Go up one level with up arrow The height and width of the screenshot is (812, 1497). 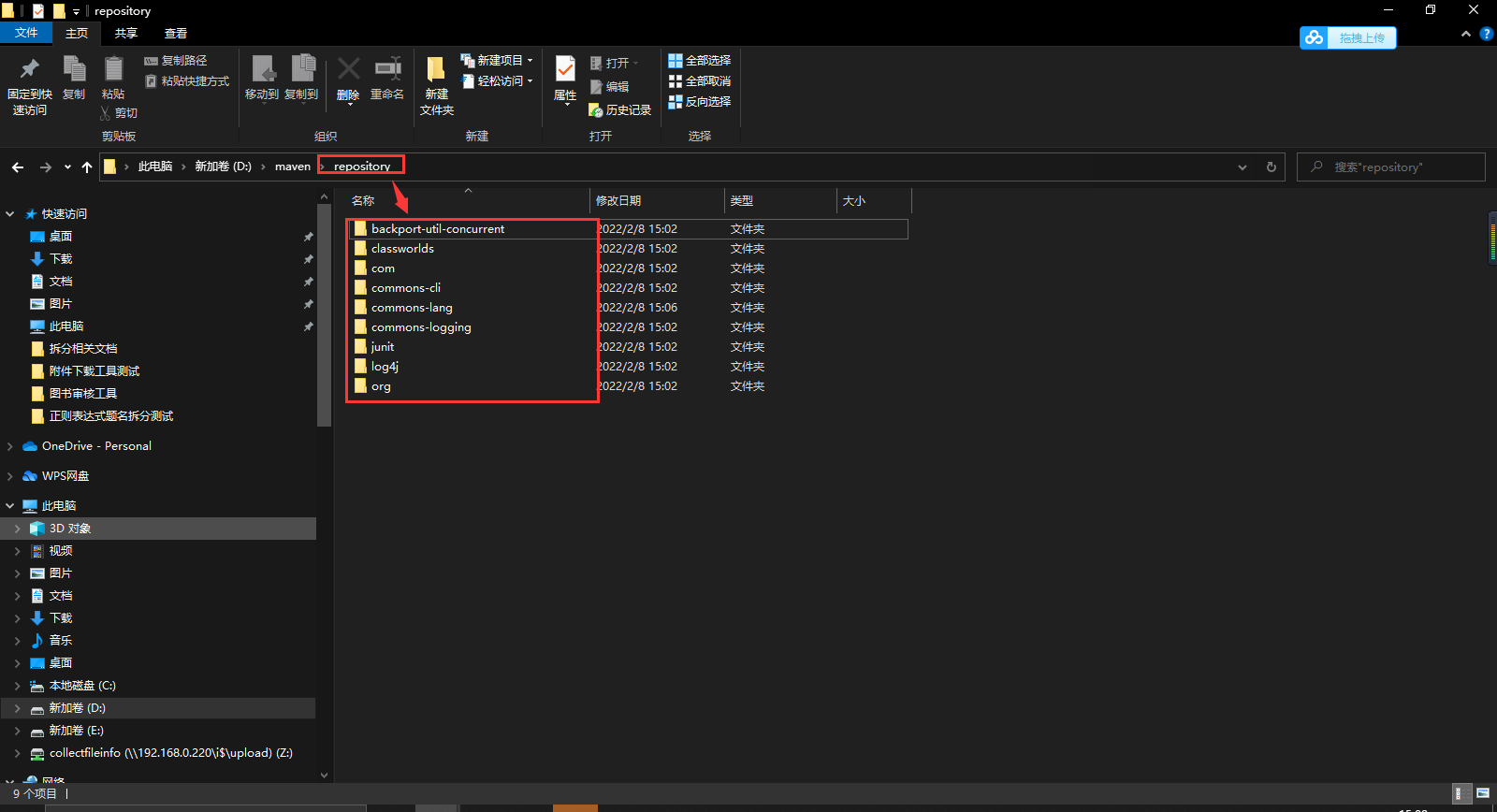pos(87,167)
